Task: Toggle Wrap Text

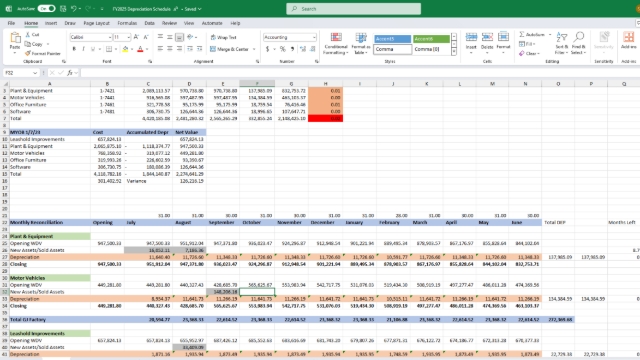Action: [x=223, y=37]
